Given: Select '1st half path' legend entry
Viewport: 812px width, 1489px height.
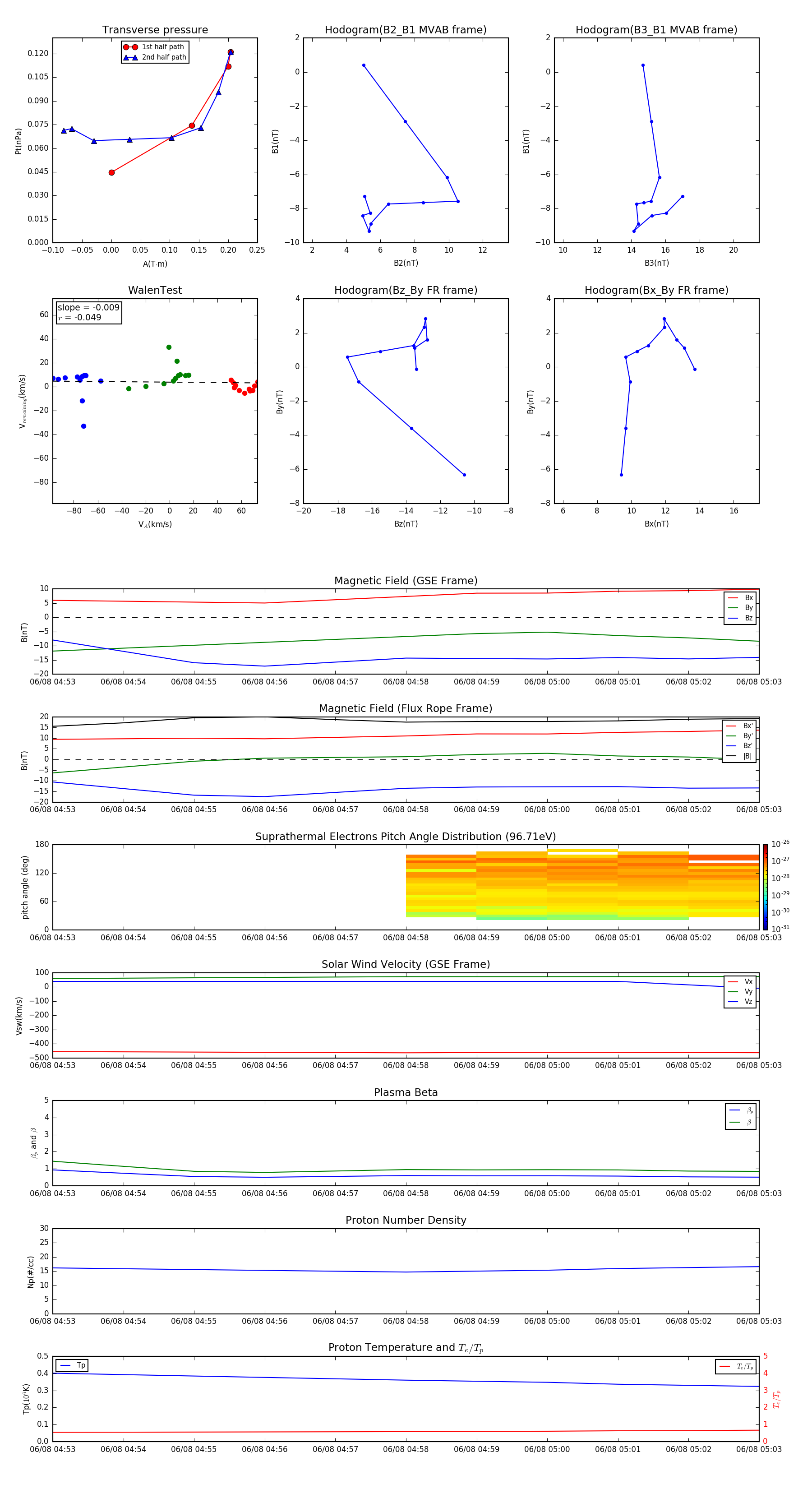Looking at the screenshot, I should click(154, 47).
